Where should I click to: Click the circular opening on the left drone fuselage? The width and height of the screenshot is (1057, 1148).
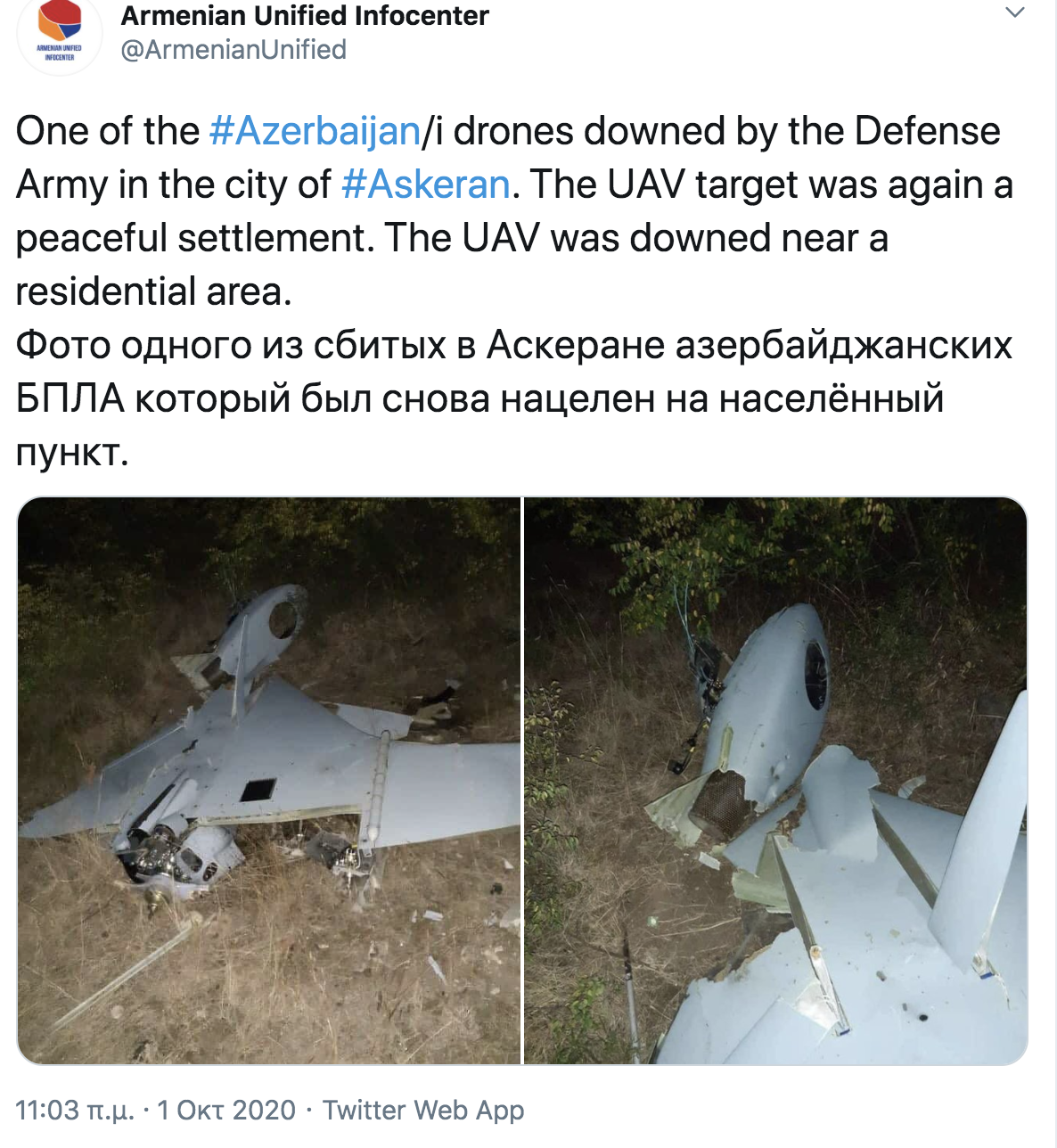pos(283,619)
